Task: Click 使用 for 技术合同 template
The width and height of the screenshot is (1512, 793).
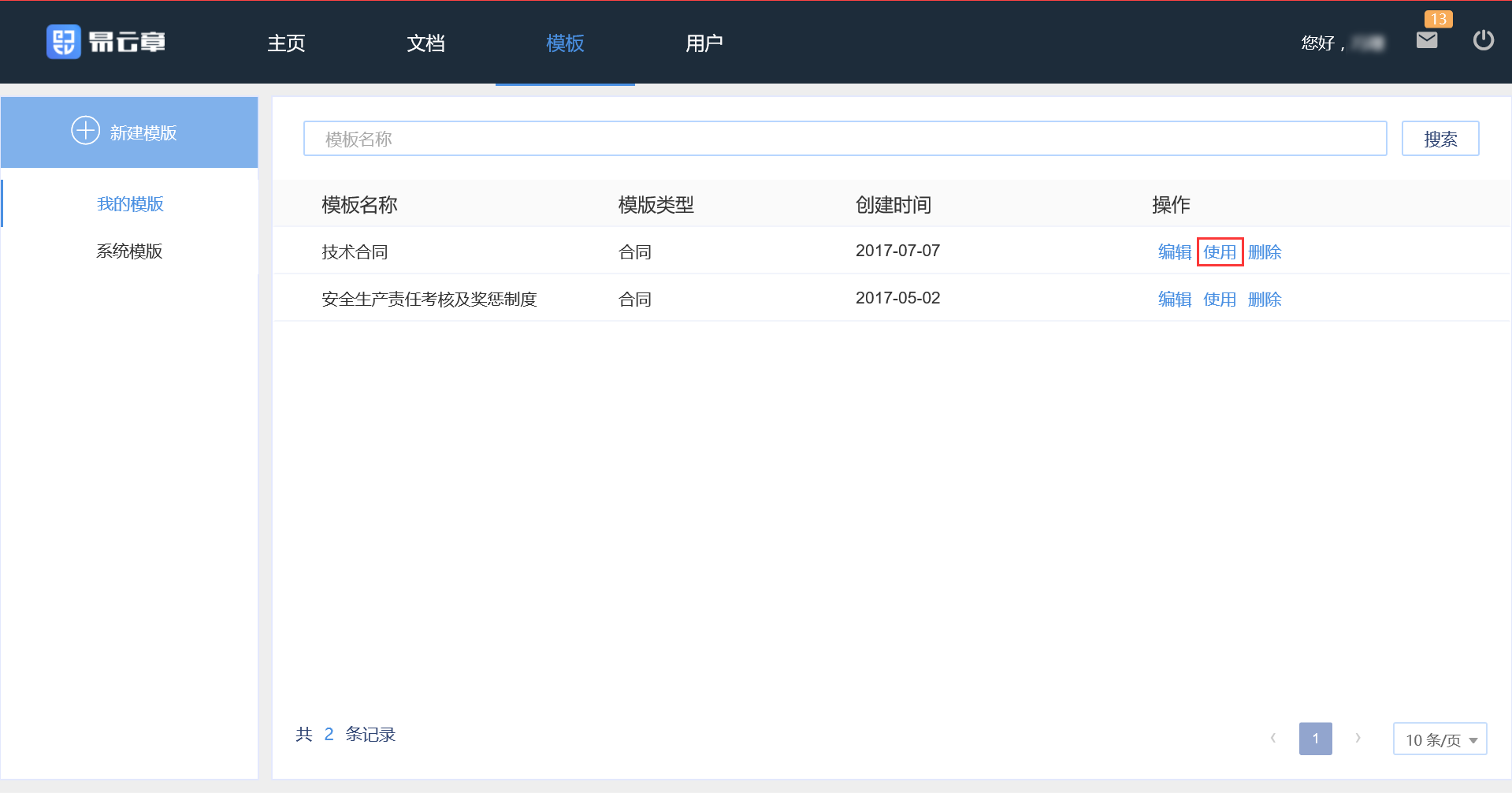Action: [1219, 252]
